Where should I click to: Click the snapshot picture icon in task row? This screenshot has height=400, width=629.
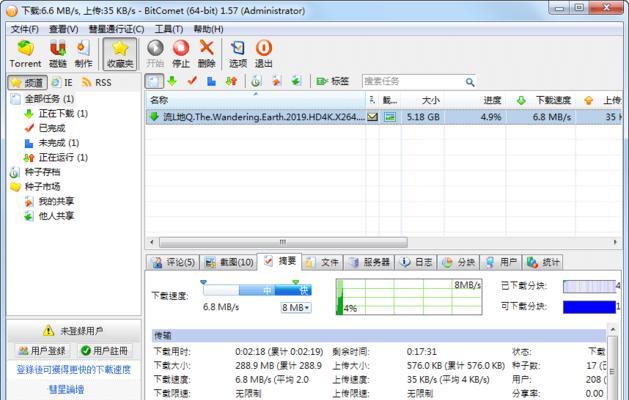pyautogui.click(x=390, y=117)
